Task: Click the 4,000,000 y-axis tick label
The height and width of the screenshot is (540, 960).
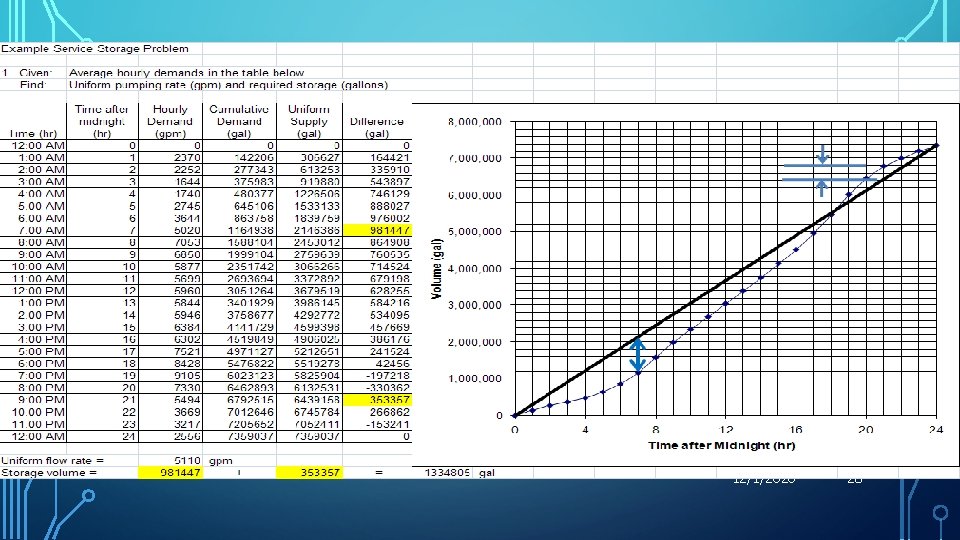Action: point(474,269)
